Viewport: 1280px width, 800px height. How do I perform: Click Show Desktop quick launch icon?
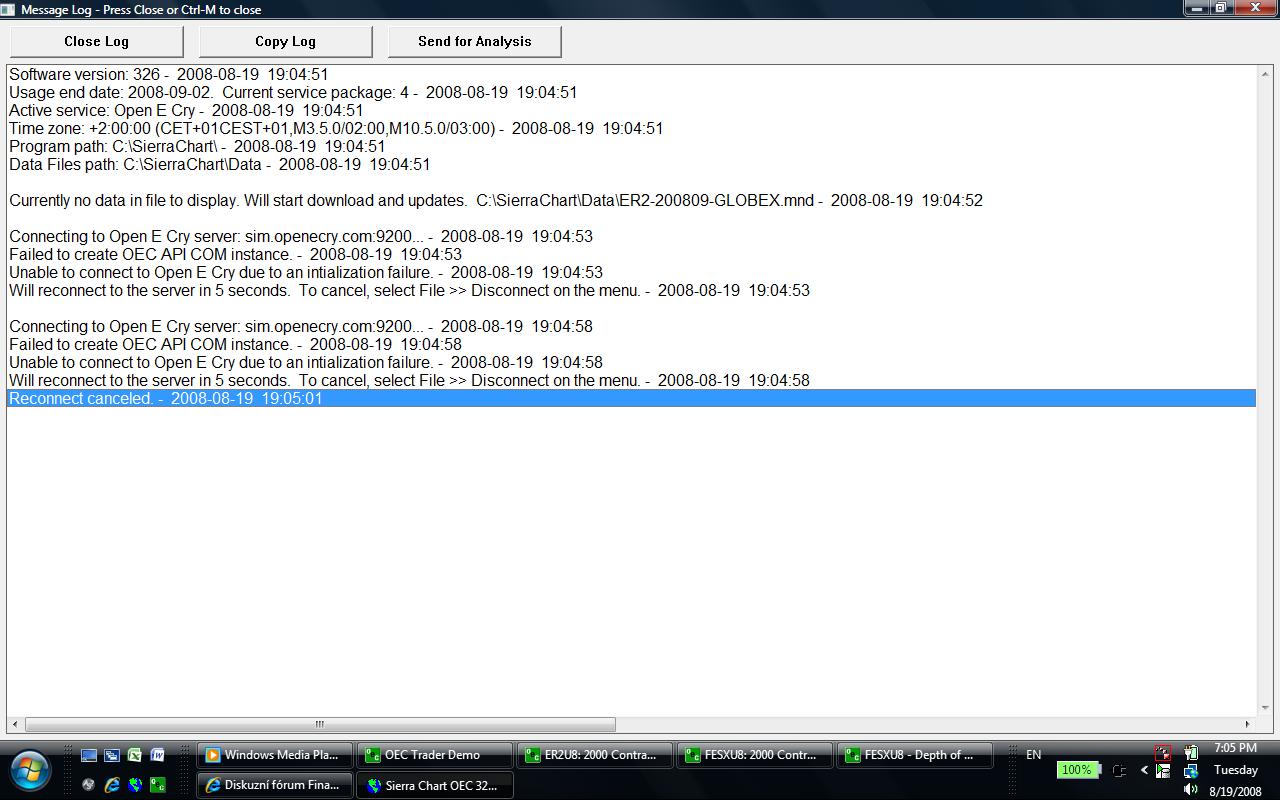[89, 755]
